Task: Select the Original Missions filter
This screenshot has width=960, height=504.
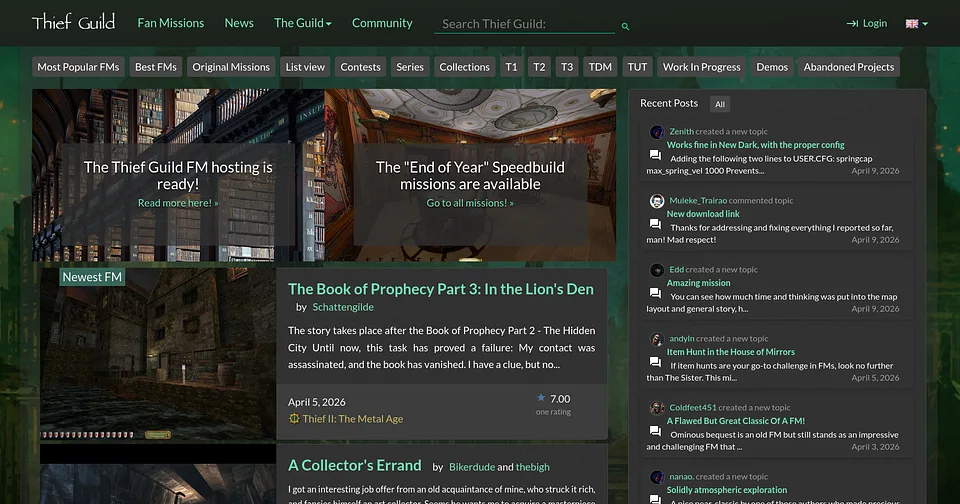Action: (231, 67)
